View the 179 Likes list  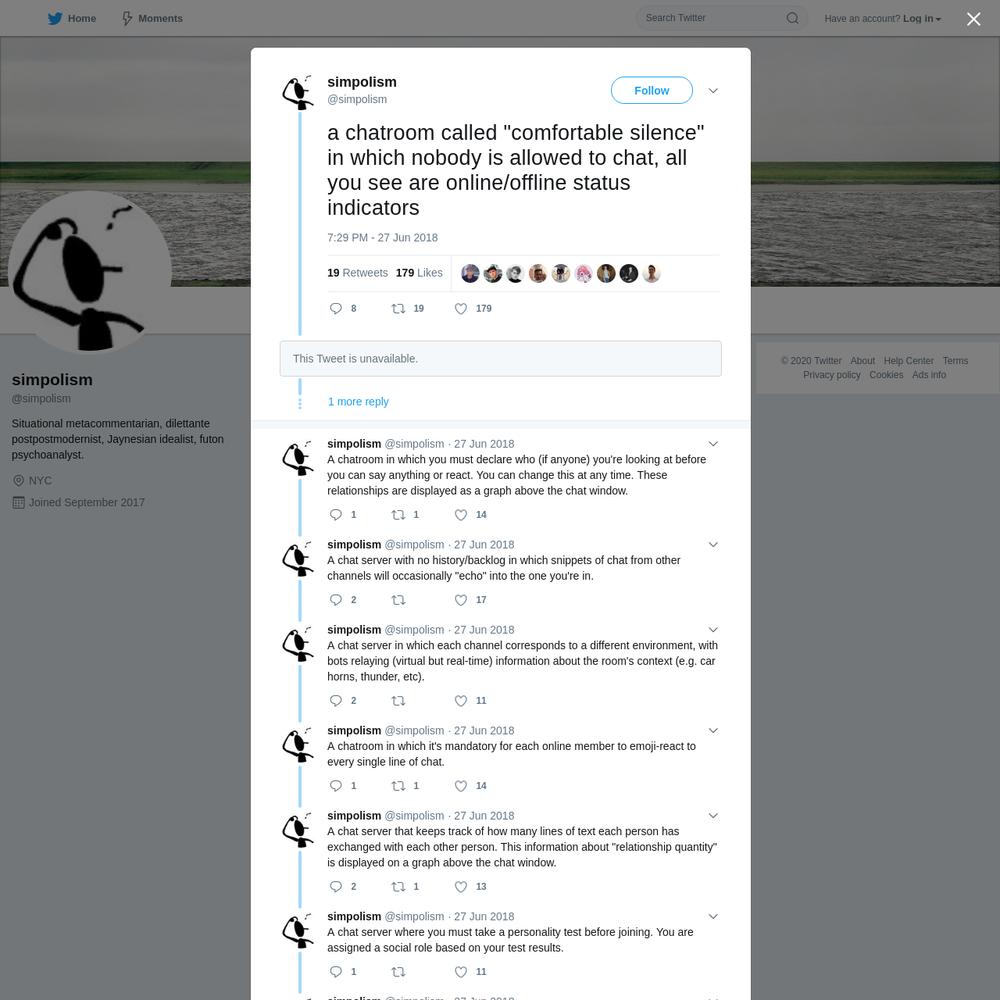[x=419, y=273]
